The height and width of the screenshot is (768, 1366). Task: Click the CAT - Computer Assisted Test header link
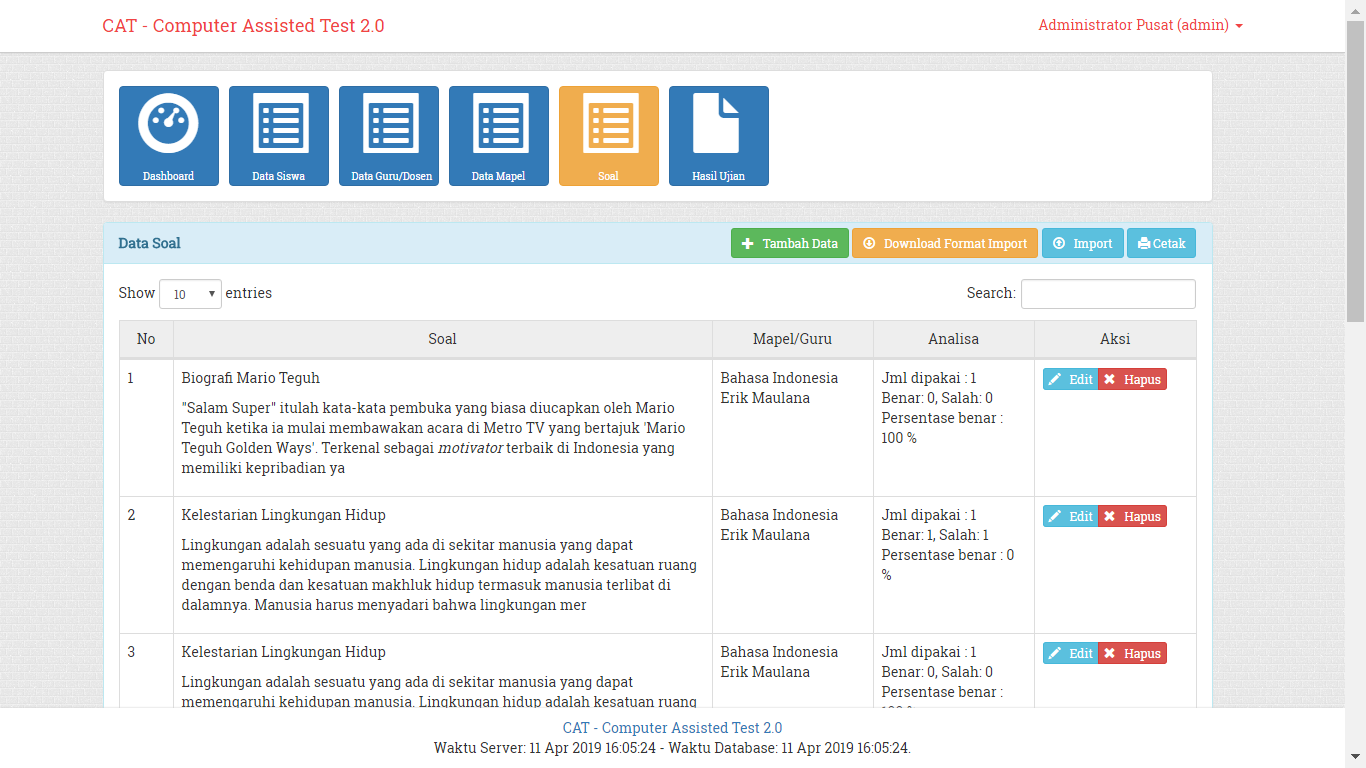(243, 26)
